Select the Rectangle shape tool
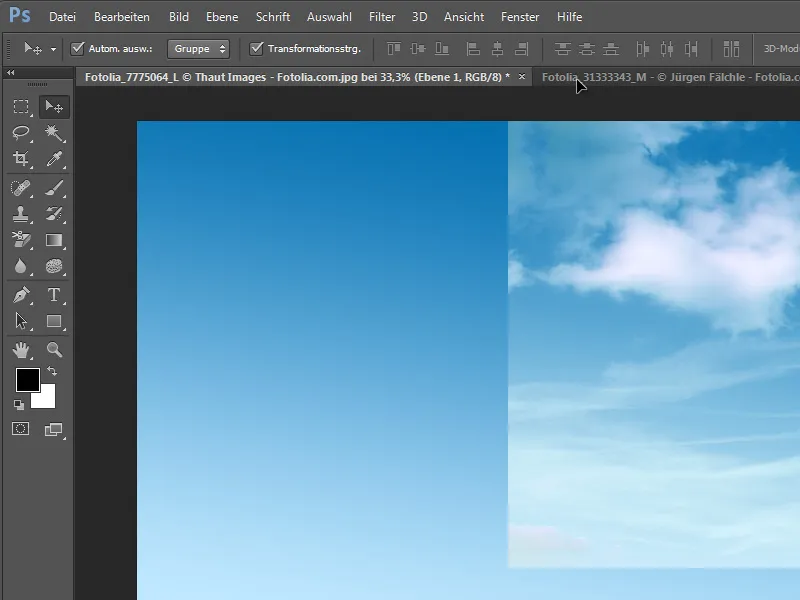800x600 pixels. point(54,321)
